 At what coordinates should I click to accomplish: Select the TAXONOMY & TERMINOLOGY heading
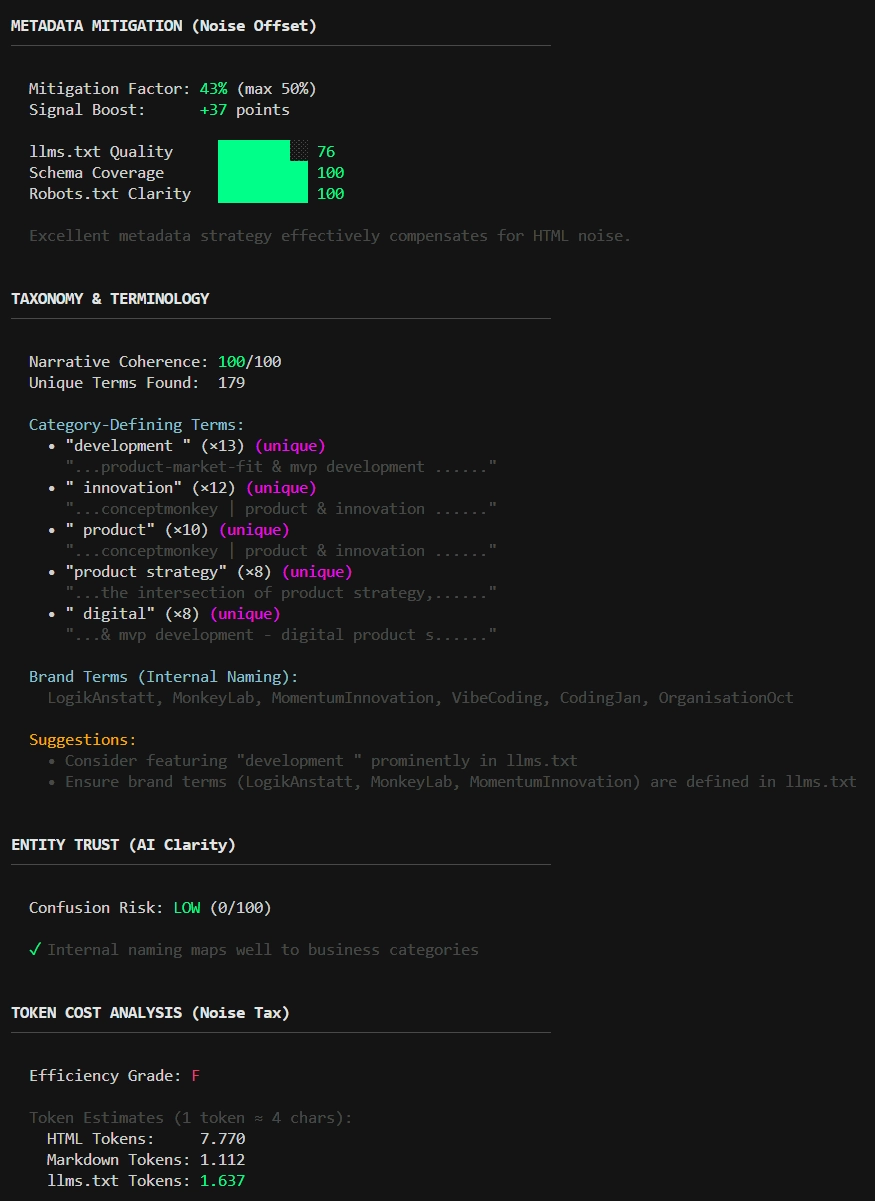pos(110,298)
